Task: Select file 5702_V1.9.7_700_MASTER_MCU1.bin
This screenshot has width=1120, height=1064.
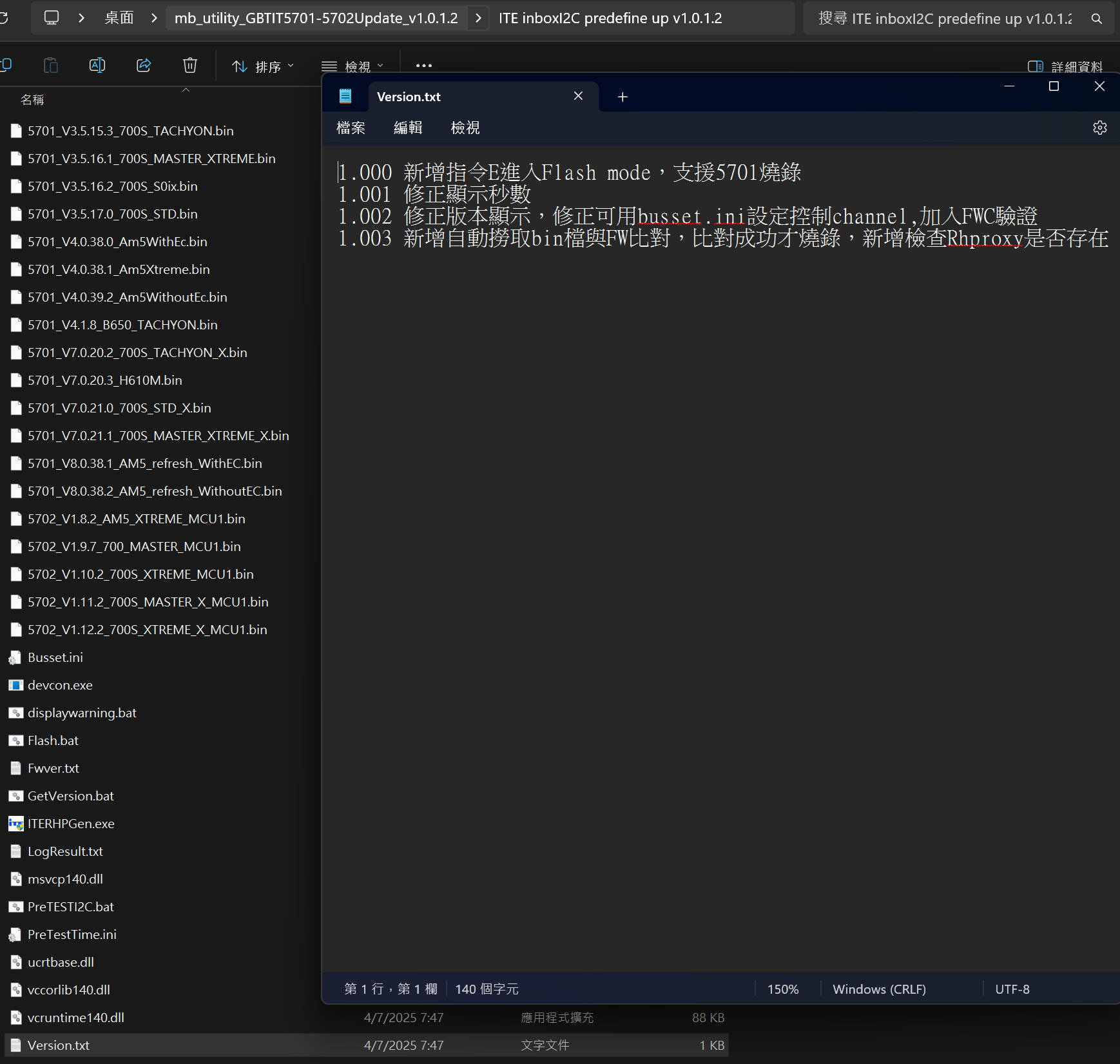Action: click(134, 547)
